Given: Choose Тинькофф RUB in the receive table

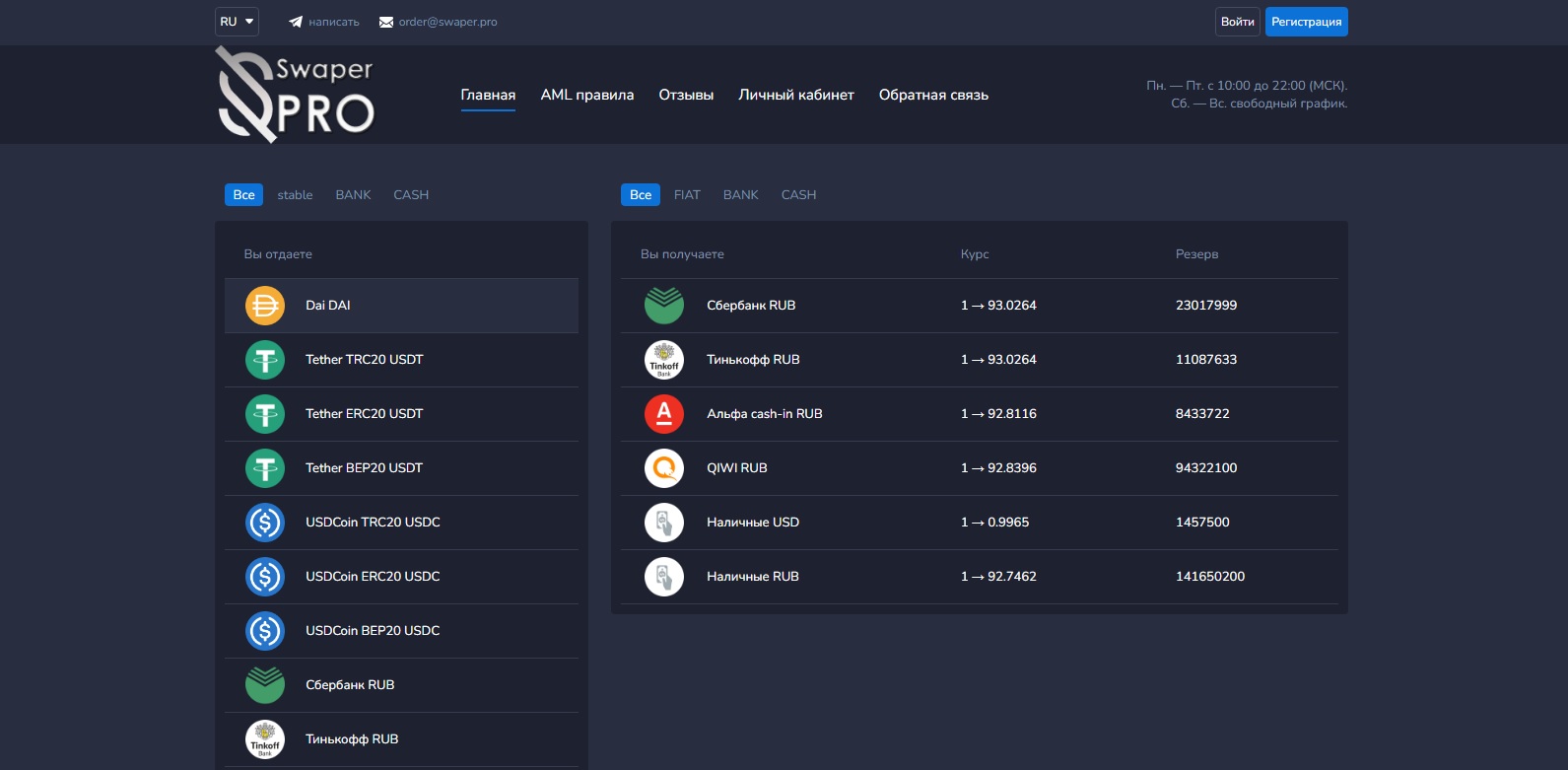Looking at the screenshot, I should coord(753,360).
